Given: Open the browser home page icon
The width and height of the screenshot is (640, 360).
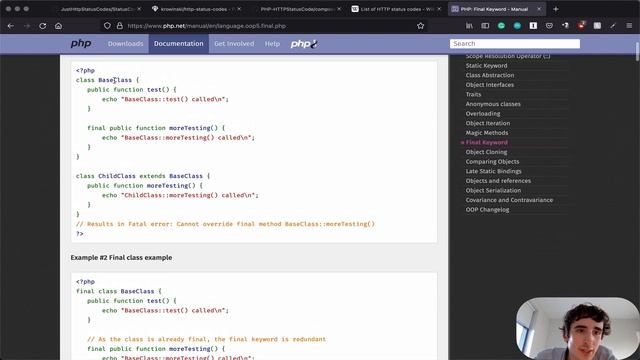Looking at the screenshot, I should click(x=58, y=26).
